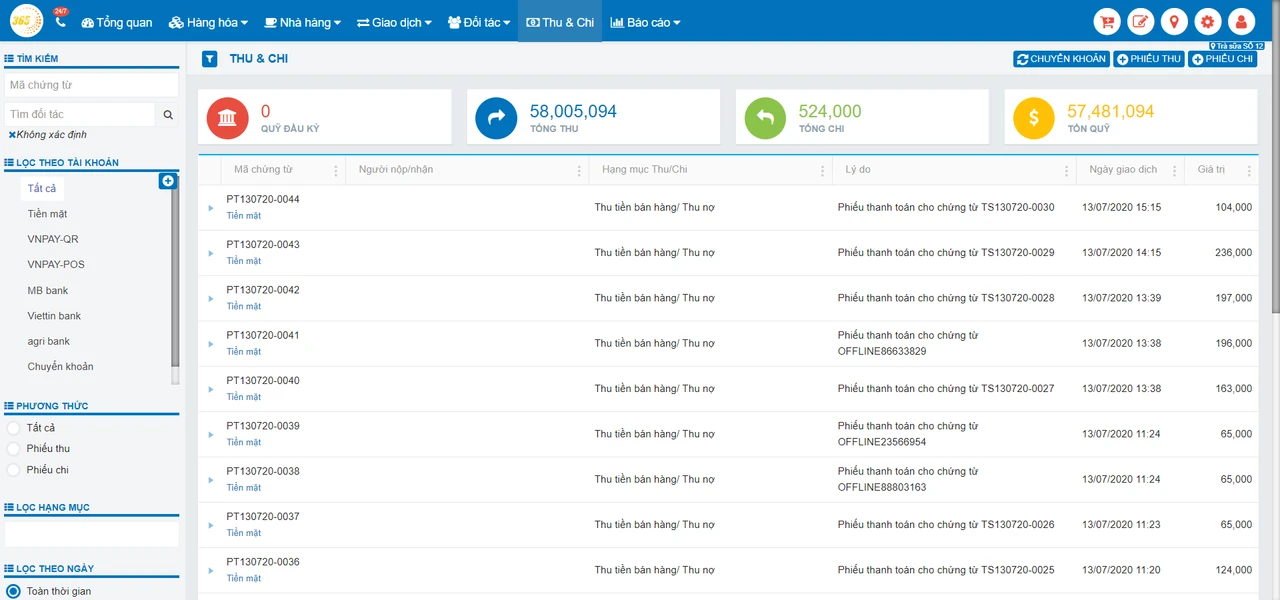
Task: Click the reply arrow icon of Tổng chi
Action: coord(765,118)
